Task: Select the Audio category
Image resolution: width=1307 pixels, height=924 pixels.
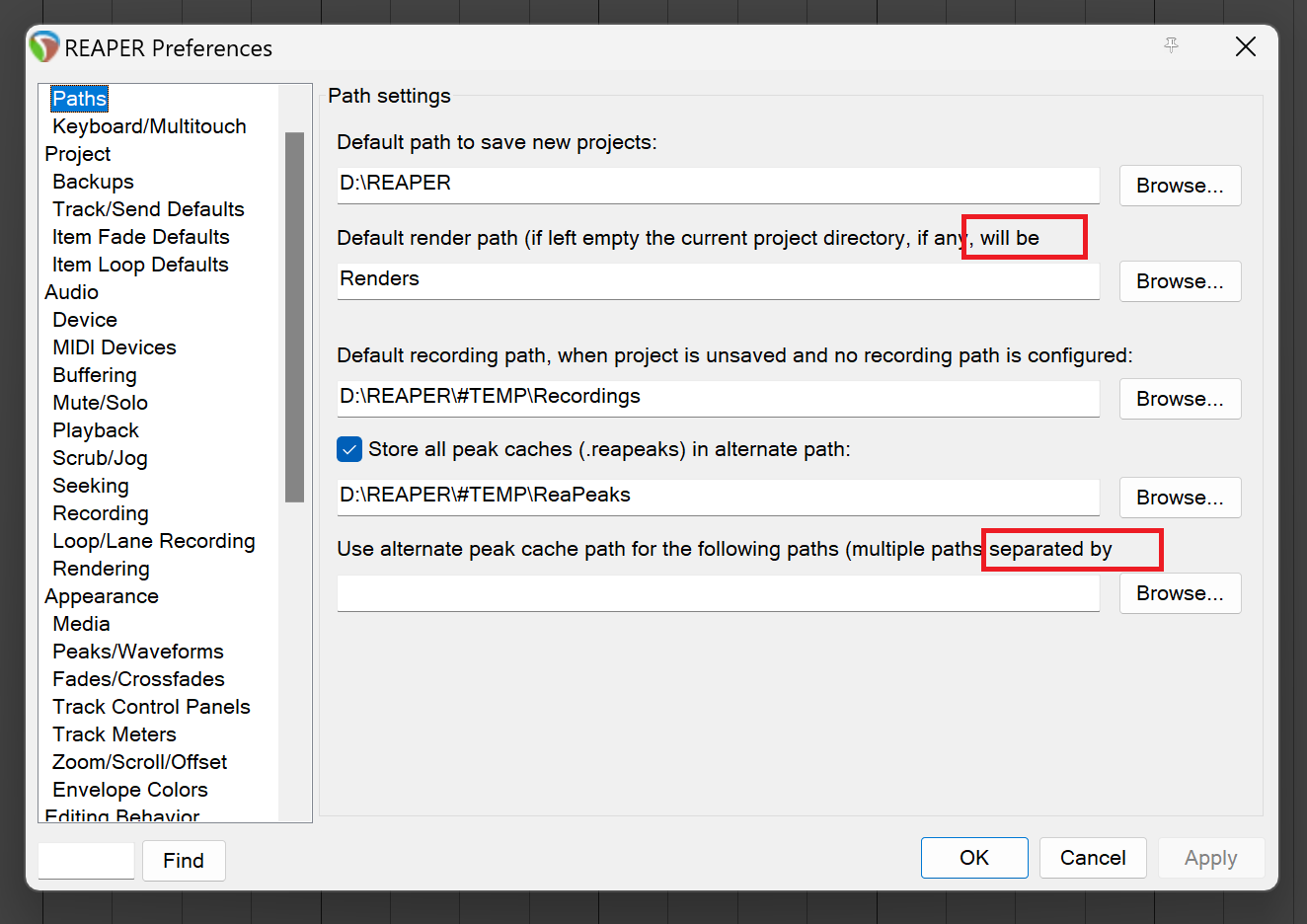Action: pos(71,292)
